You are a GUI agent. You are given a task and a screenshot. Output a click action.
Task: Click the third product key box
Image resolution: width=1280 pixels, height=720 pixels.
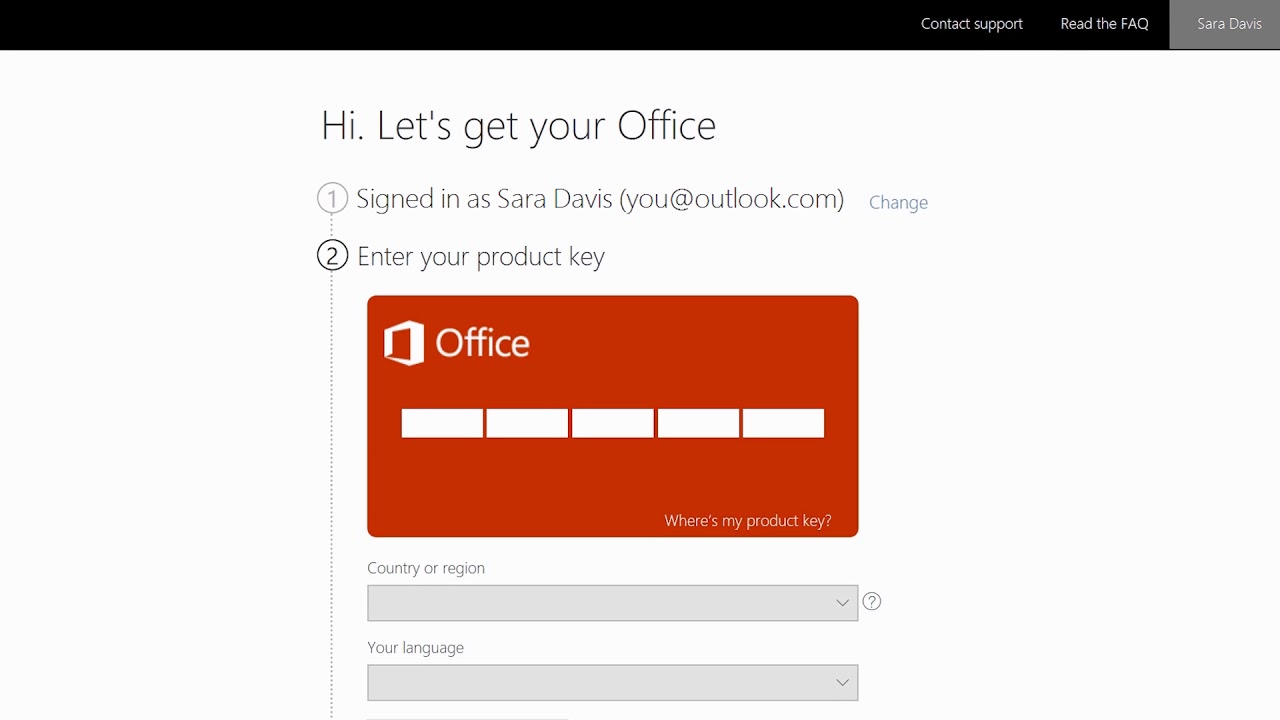(x=613, y=423)
